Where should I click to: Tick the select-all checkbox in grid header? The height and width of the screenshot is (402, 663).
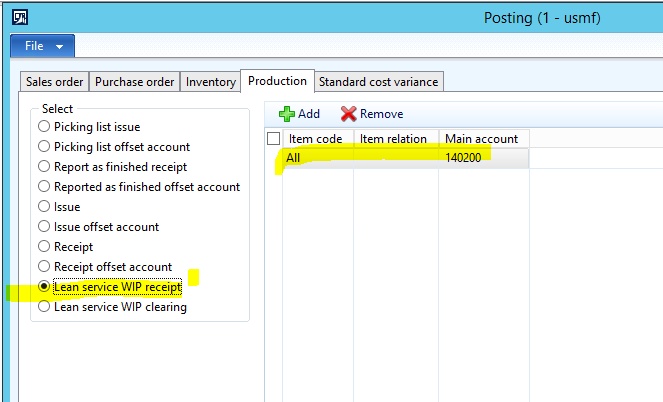tap(274, 139)
